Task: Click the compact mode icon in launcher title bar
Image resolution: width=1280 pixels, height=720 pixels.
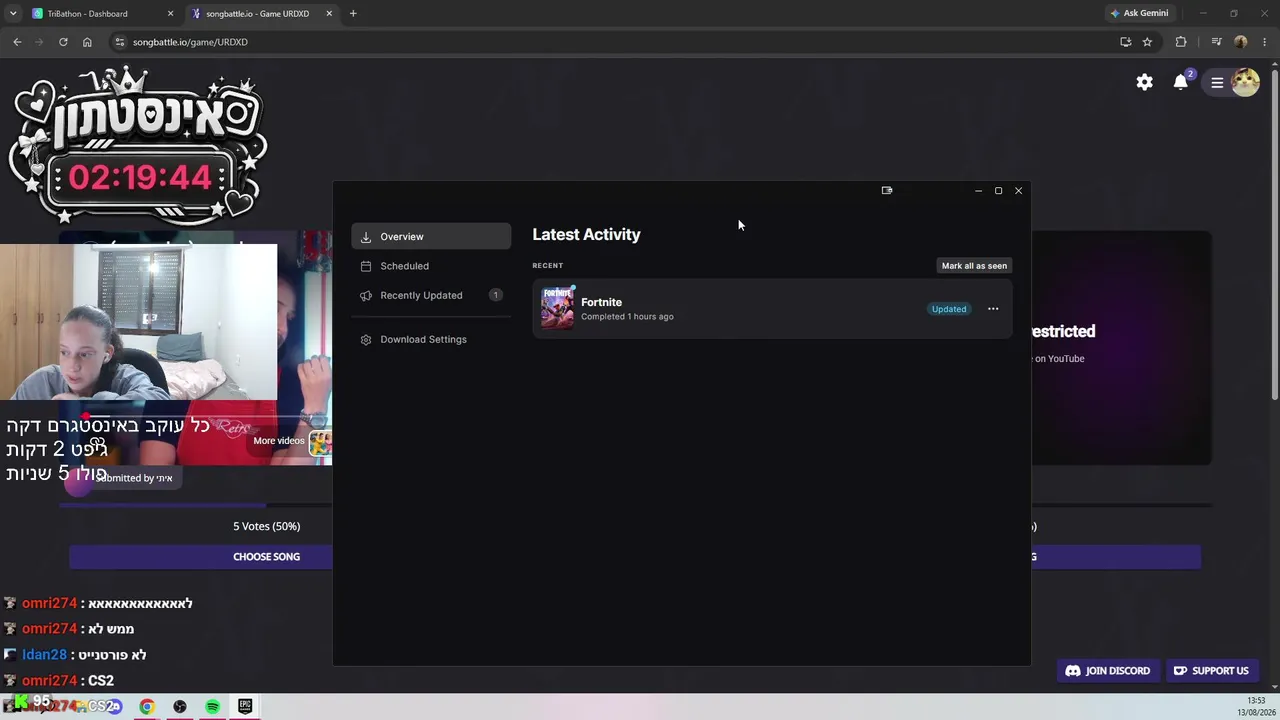Action: (x=887, y=190)
